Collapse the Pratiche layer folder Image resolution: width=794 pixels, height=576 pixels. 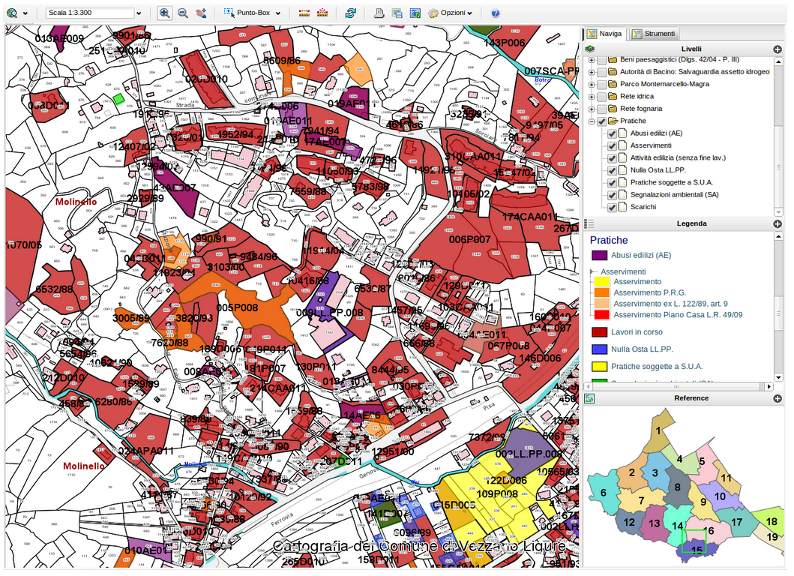591,121
